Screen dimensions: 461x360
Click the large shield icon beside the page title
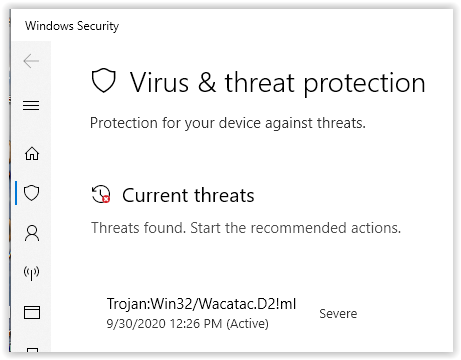[x=104, y=81]
